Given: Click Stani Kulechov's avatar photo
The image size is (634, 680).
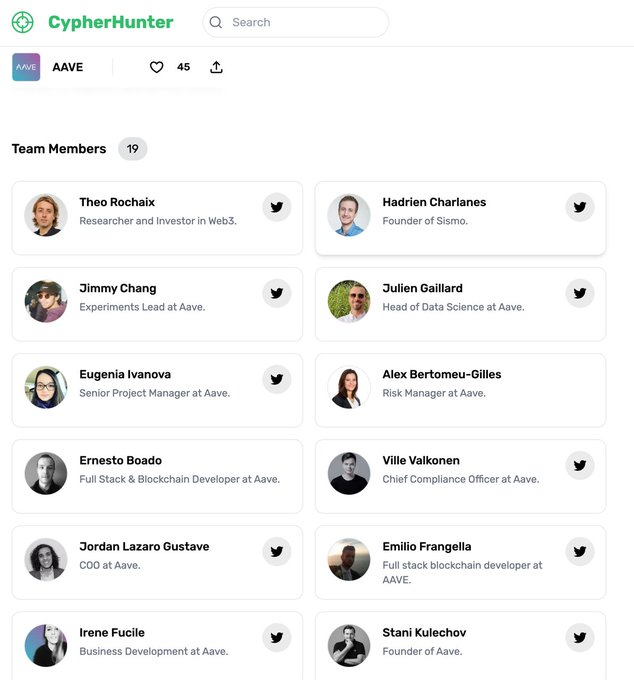Looking at the screenshot, I should click(349, 645).
